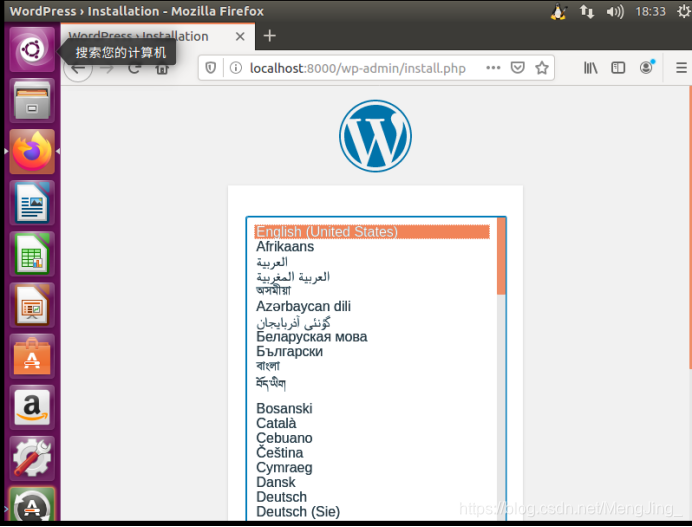The width and height of the screenshot is (692, 527).
Task: Toggle Firefox sidebars icon
Action: coord(618,68)
